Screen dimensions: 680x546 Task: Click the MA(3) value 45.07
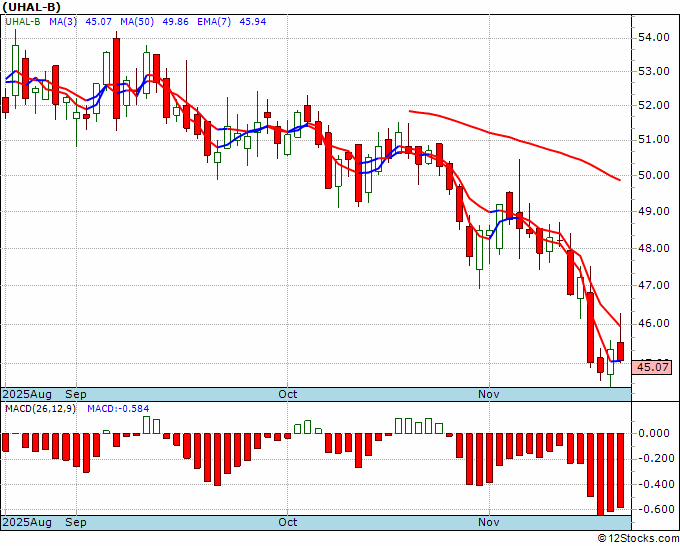[x=98, y=22]
